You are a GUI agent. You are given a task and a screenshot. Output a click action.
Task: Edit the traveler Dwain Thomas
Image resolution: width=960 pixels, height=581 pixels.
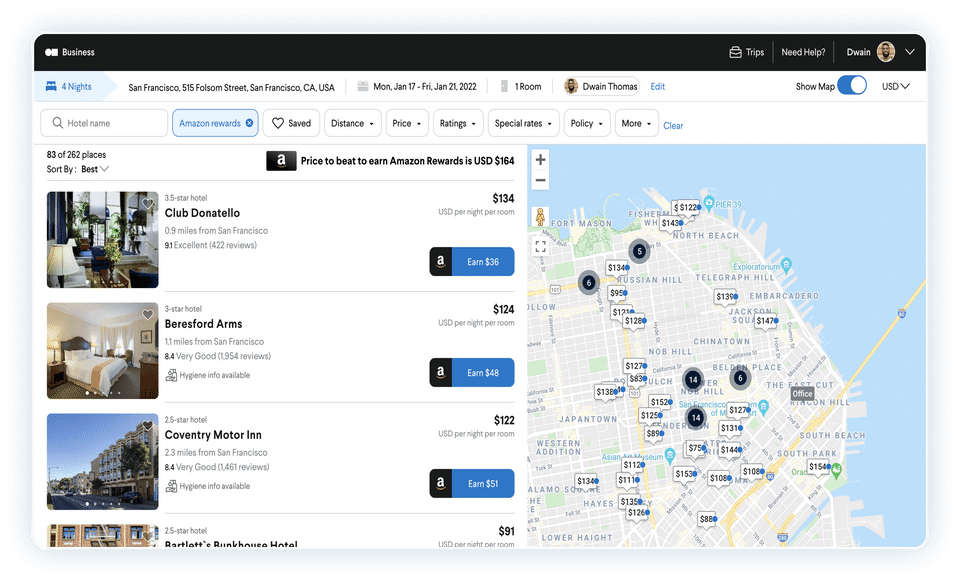[658, 87]
